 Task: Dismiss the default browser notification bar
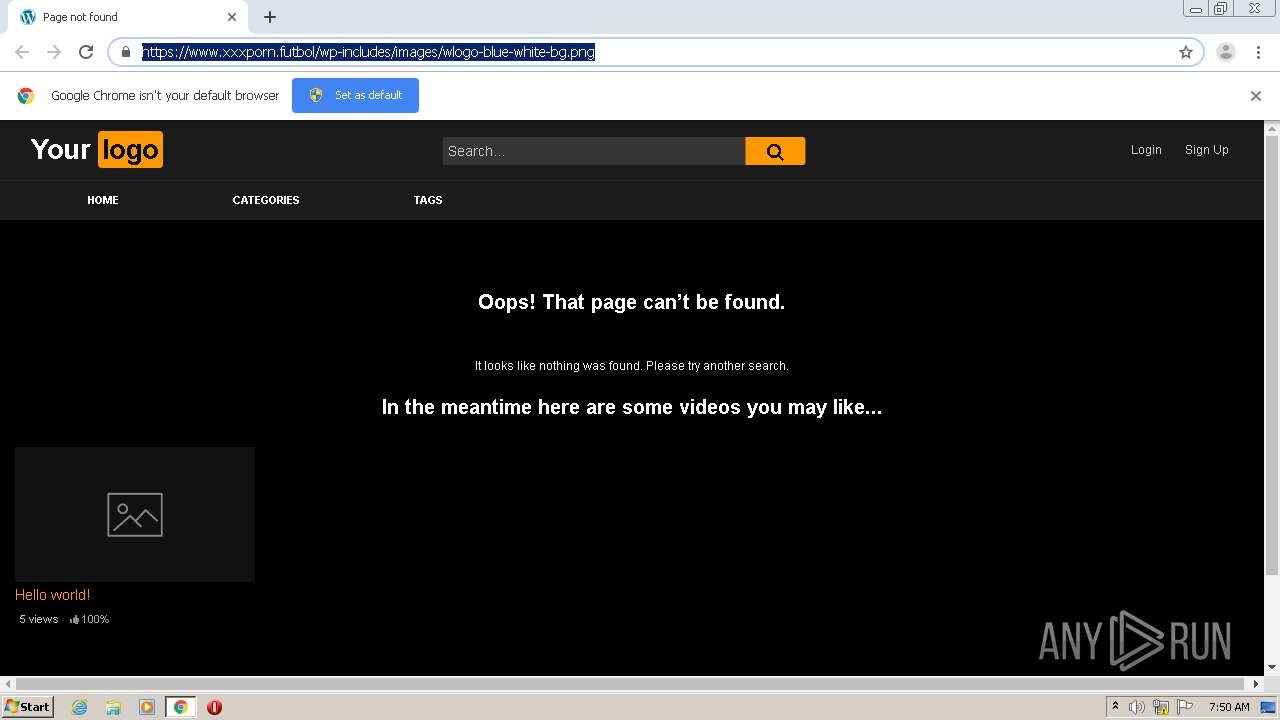point(1256,96)
